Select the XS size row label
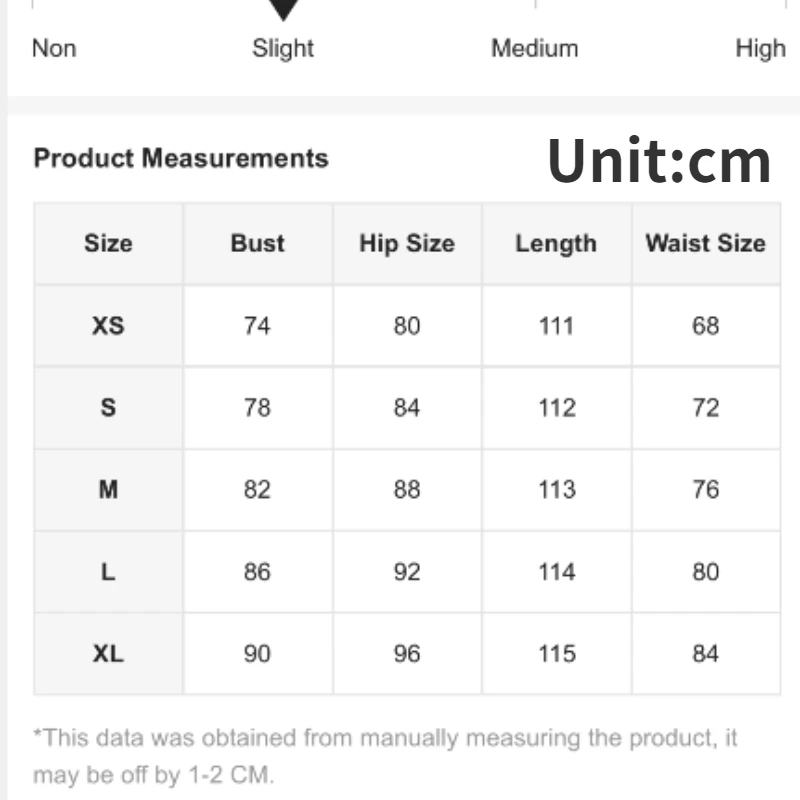 108,326
